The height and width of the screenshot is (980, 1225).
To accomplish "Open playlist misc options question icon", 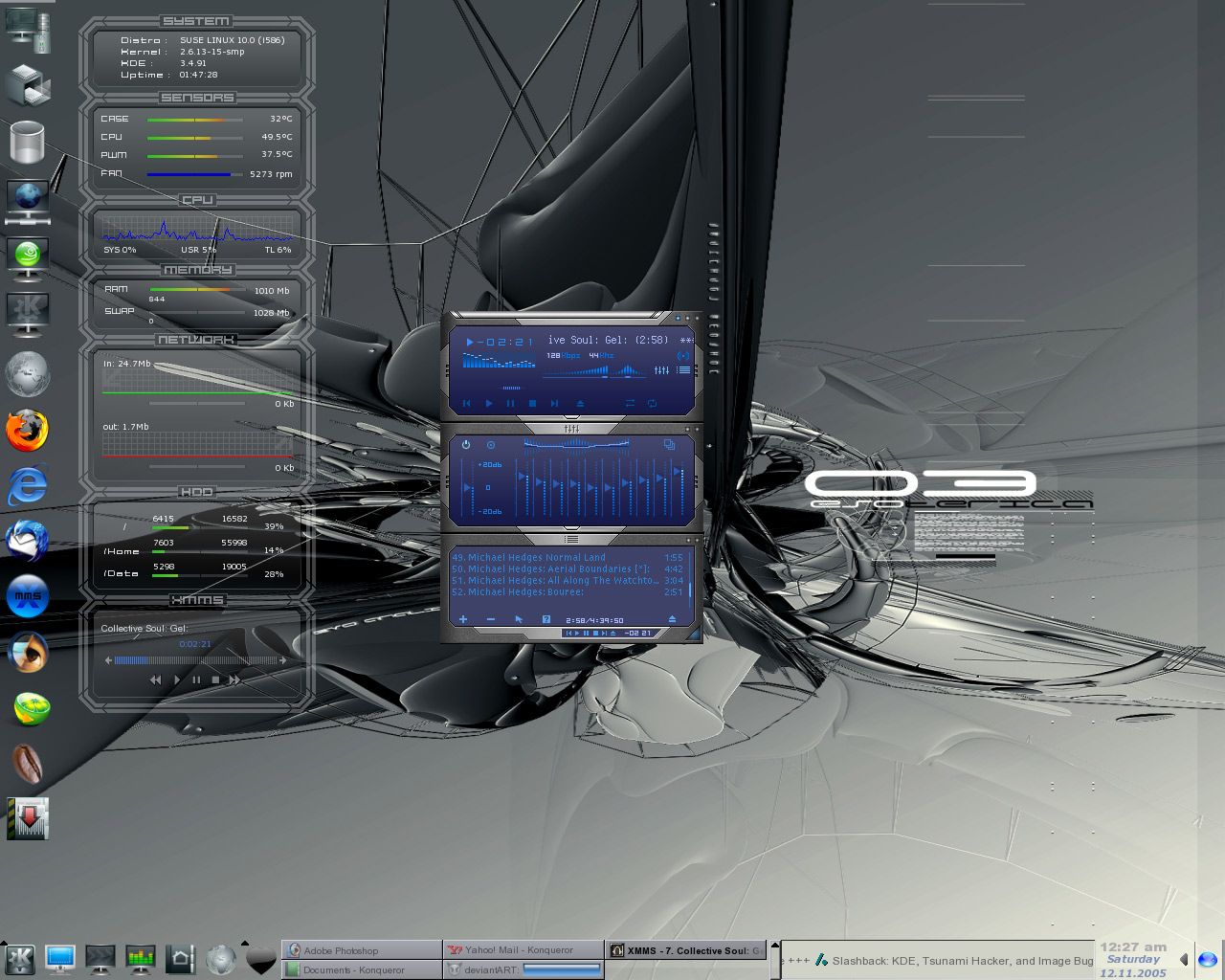I will [546, 619].
